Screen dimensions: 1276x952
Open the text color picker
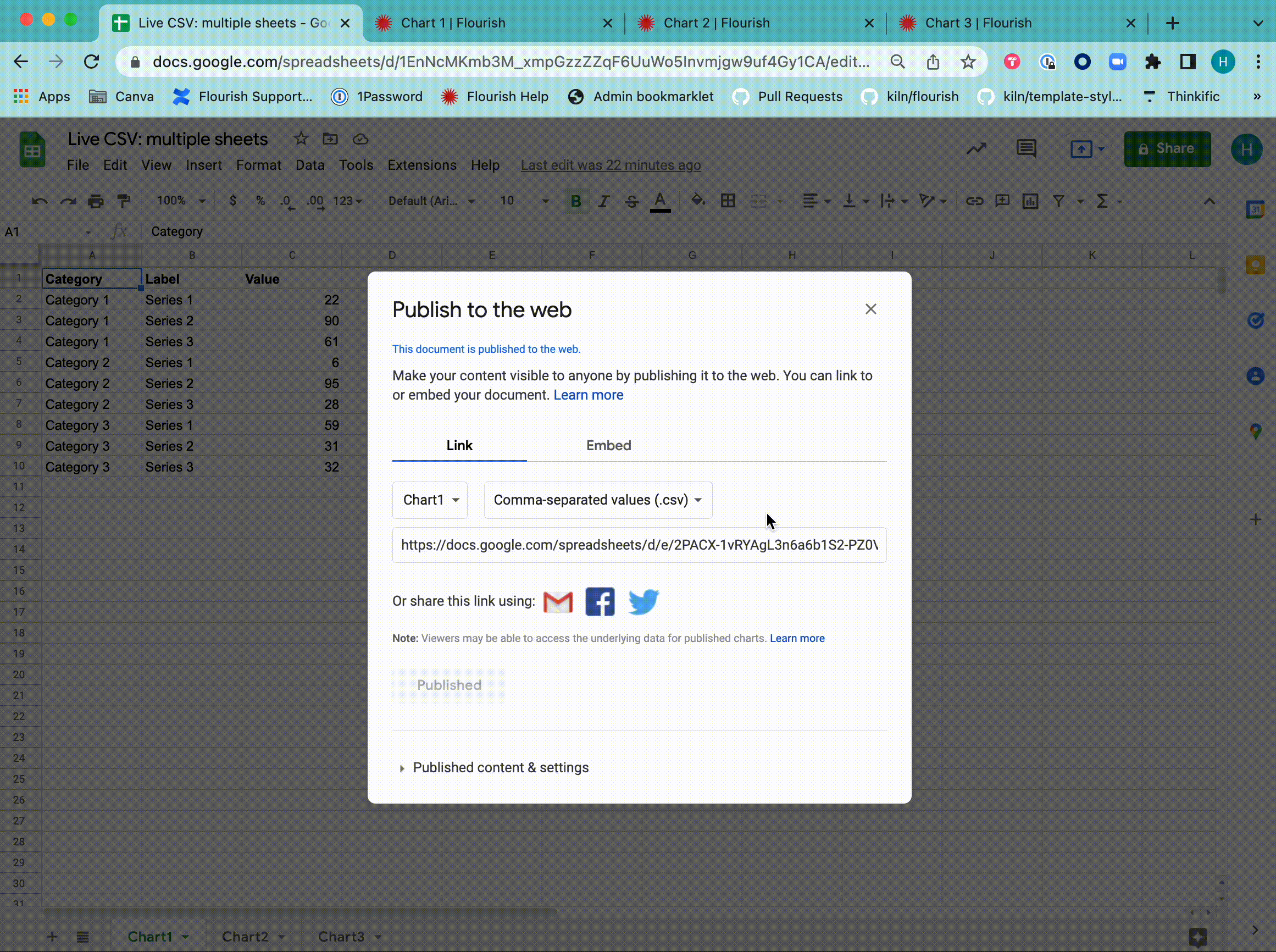[660, 201]
